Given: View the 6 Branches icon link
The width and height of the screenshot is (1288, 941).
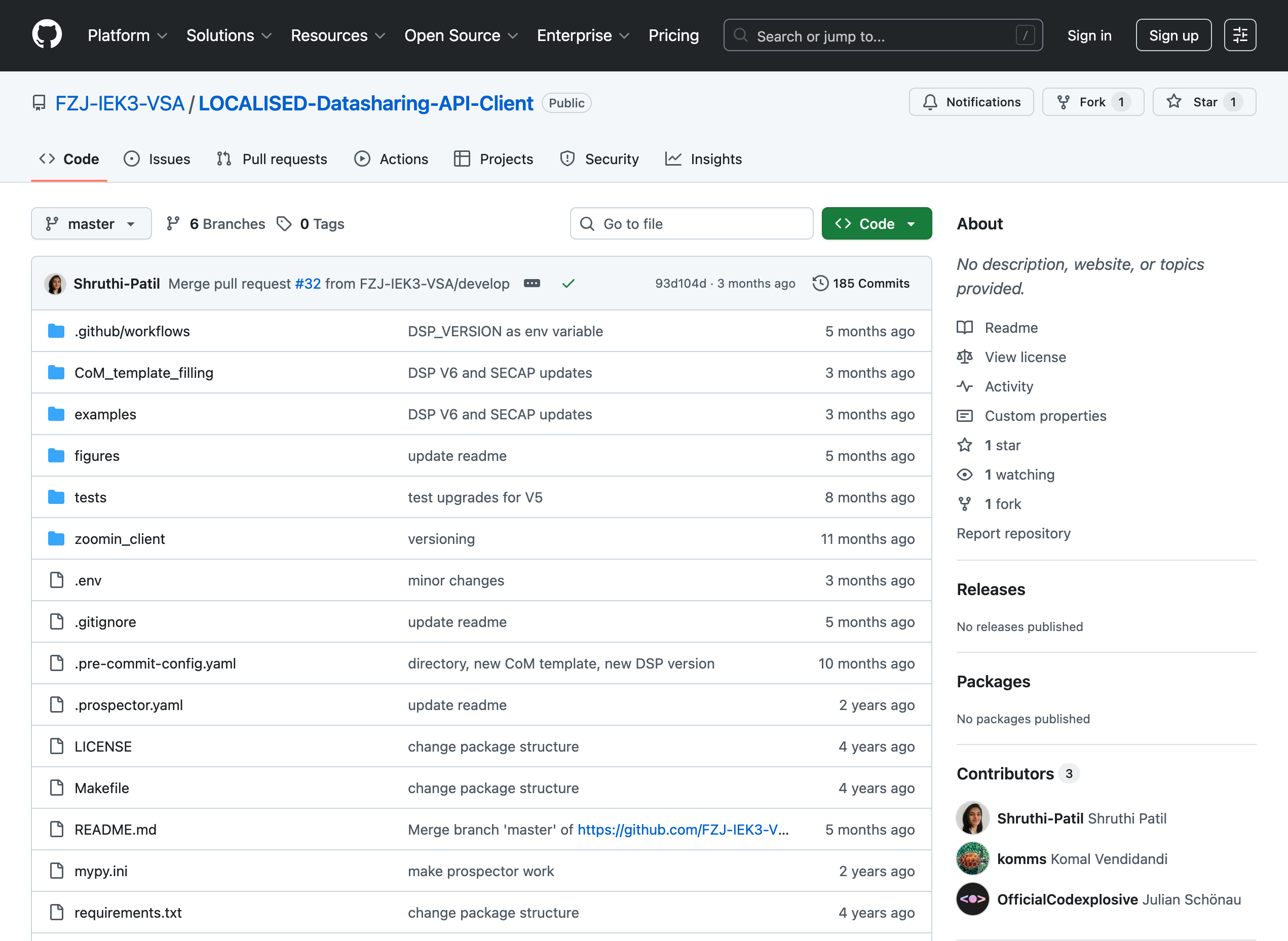Looking at the screenshot, I should 173,224.
